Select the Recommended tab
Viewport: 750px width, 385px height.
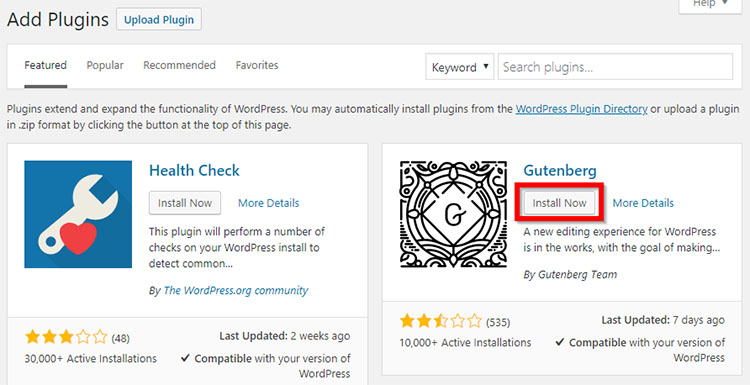pos(179,65)
